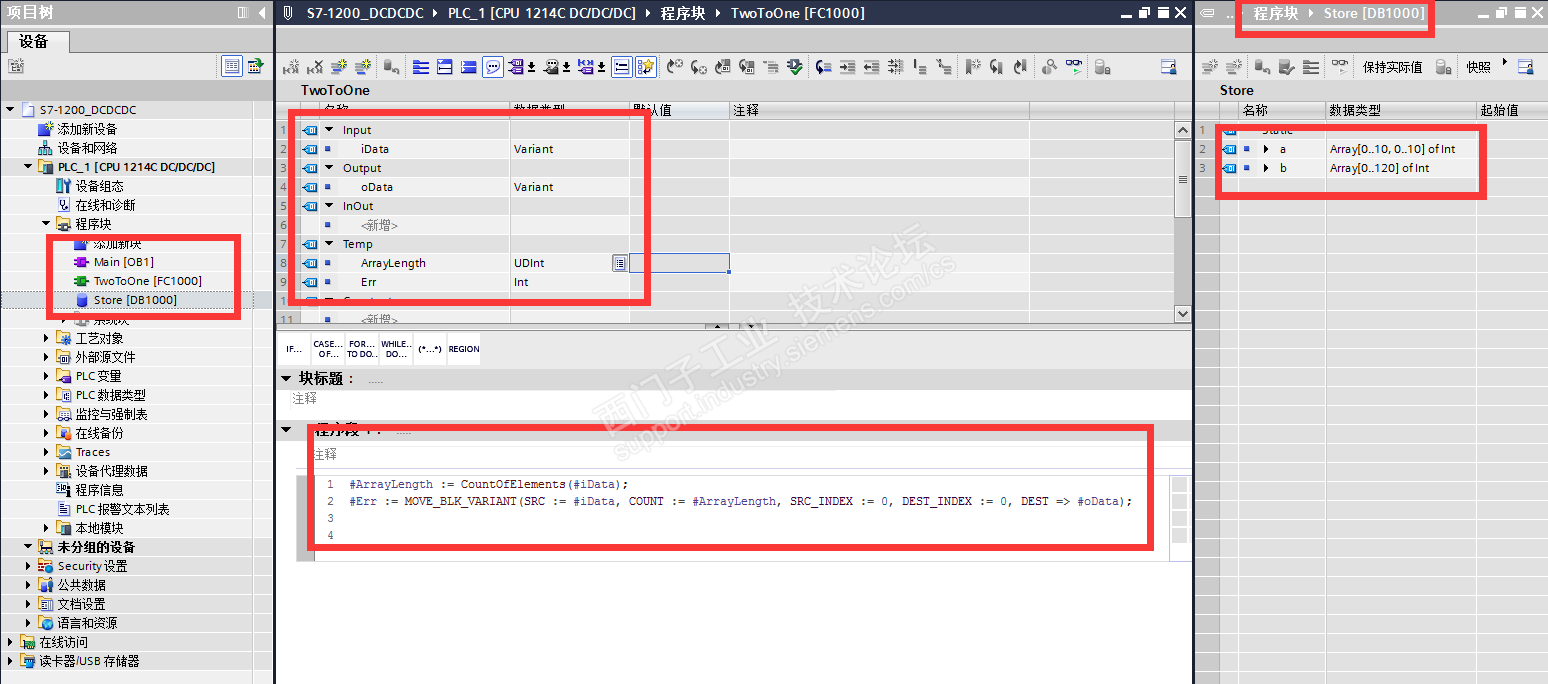Expand the PLC 数据类型 folder
Screen dimensions: 1548x684
(x=47, y=395)
